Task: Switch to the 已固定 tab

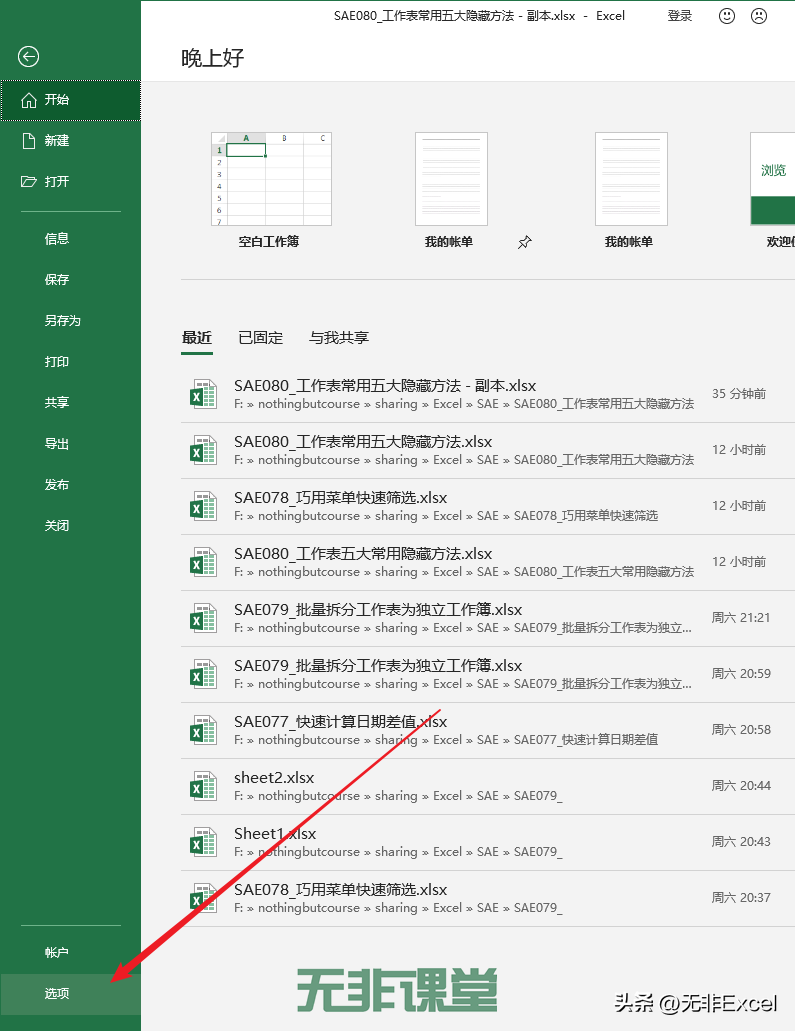Action: click(260, 338)
